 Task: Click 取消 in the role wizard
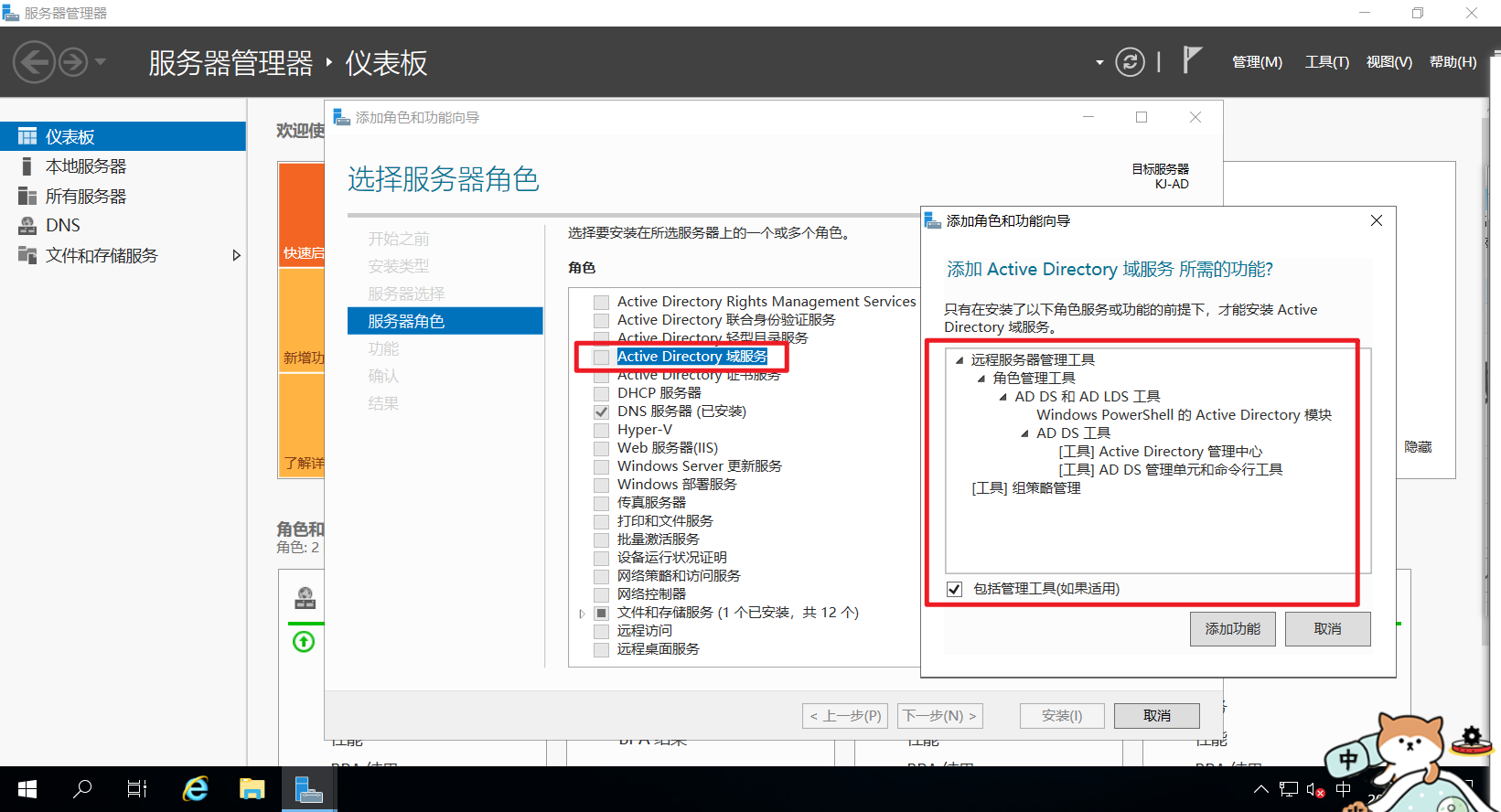1157,716
